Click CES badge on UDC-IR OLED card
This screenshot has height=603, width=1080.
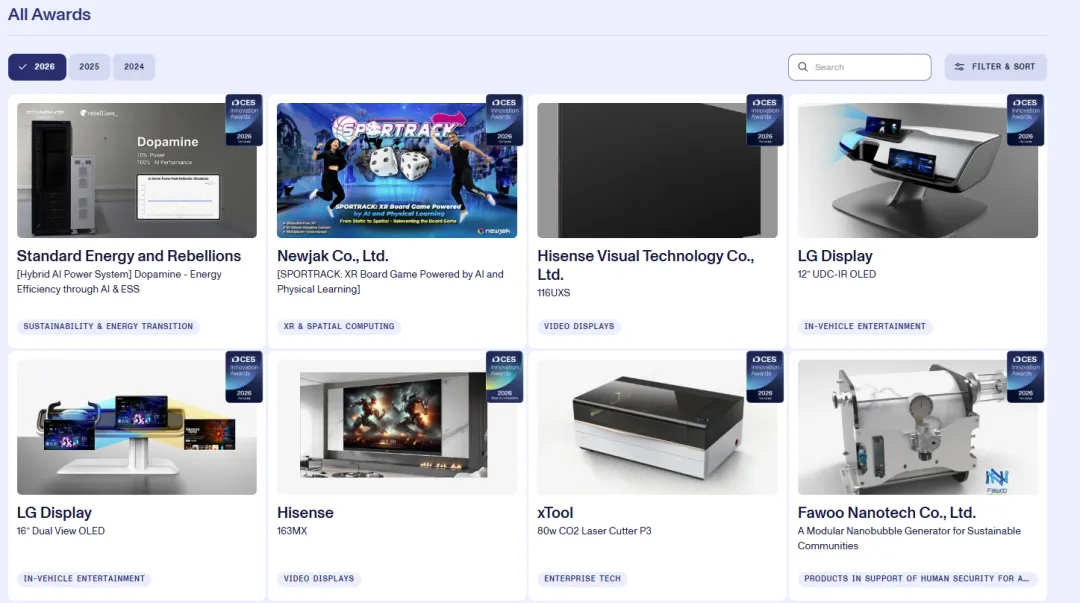[x=1025, y=119]
